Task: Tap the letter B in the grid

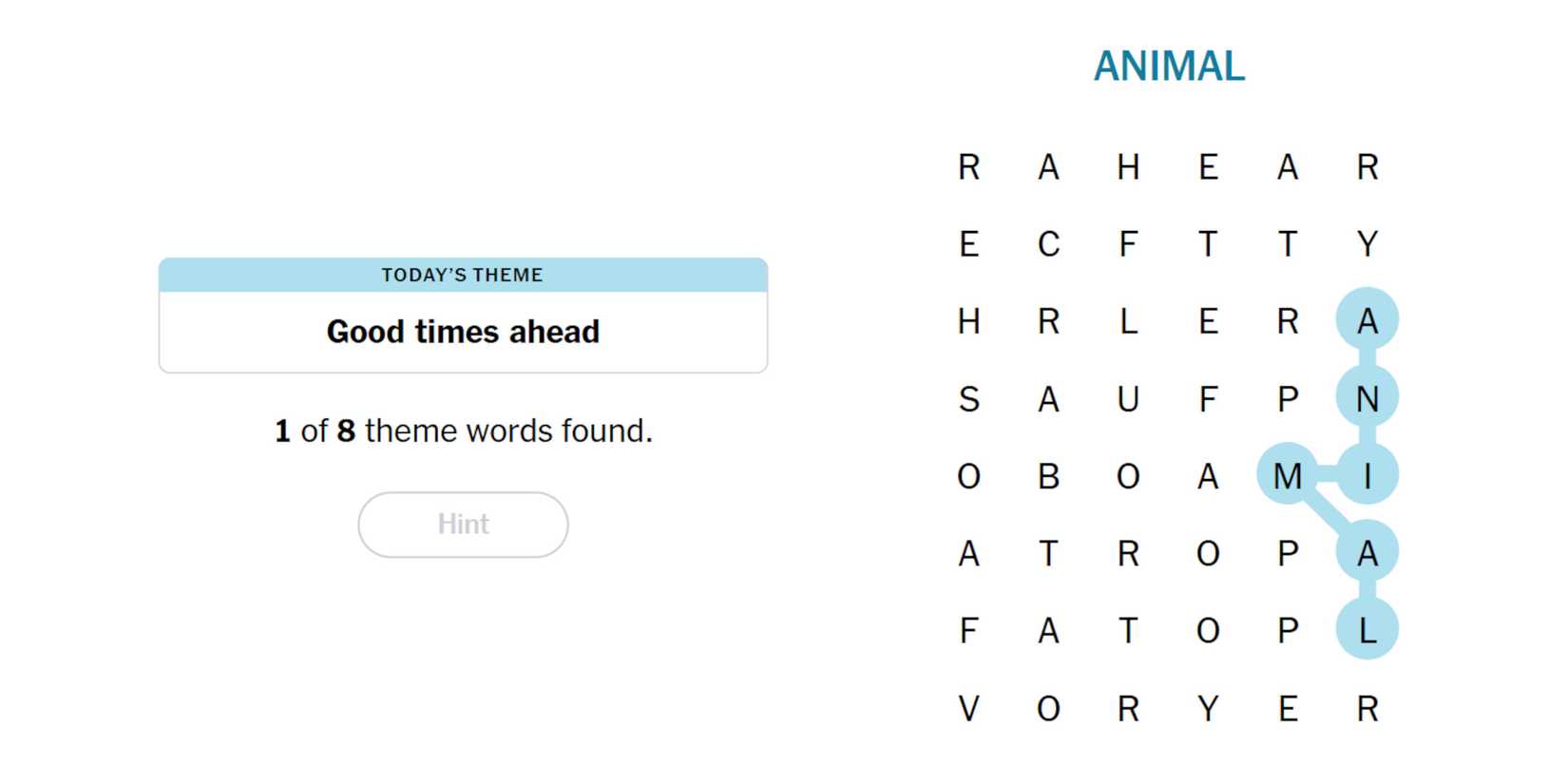Action: point(1048,476)
